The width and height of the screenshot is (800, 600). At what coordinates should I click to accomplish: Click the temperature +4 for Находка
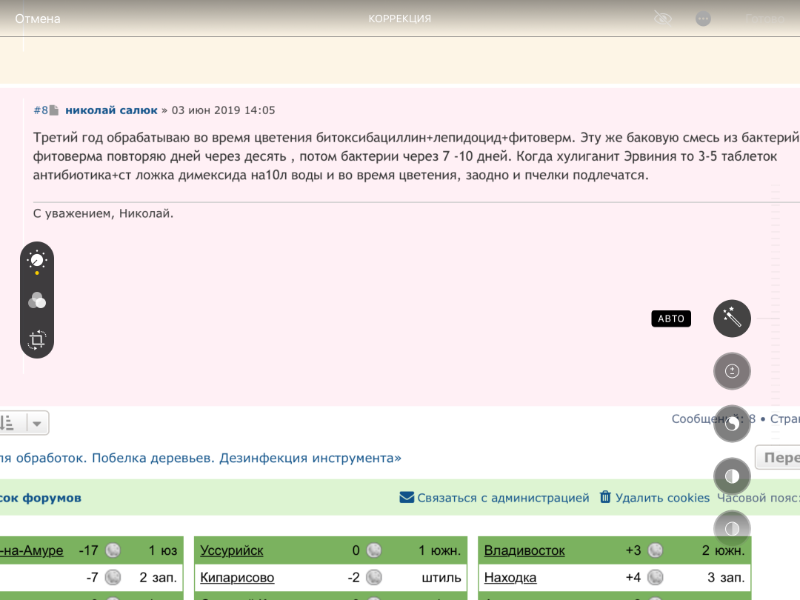point(633,577)
